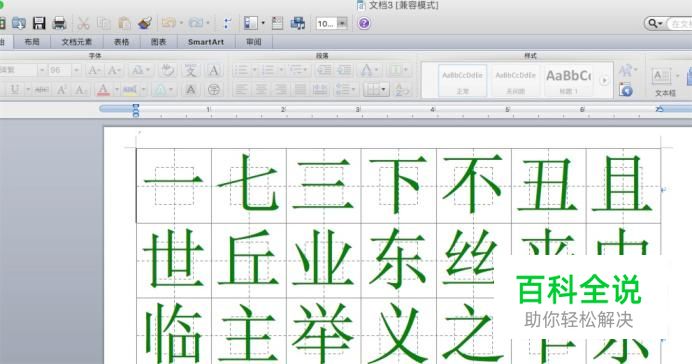
Task: Apply the 无间隔 style
Action: (x=515, y=81)
